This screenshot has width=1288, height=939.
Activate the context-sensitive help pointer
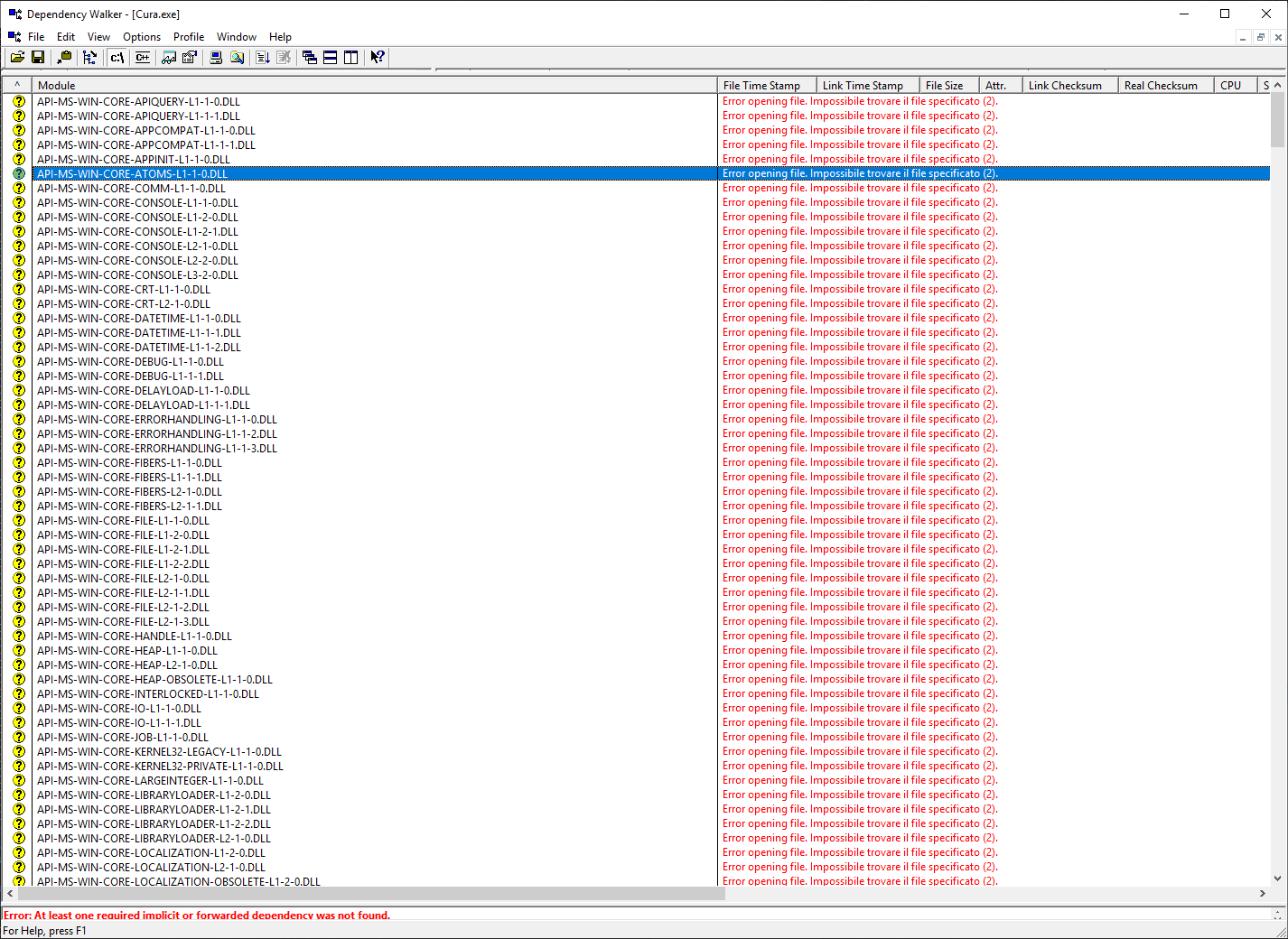pos(378,57)
